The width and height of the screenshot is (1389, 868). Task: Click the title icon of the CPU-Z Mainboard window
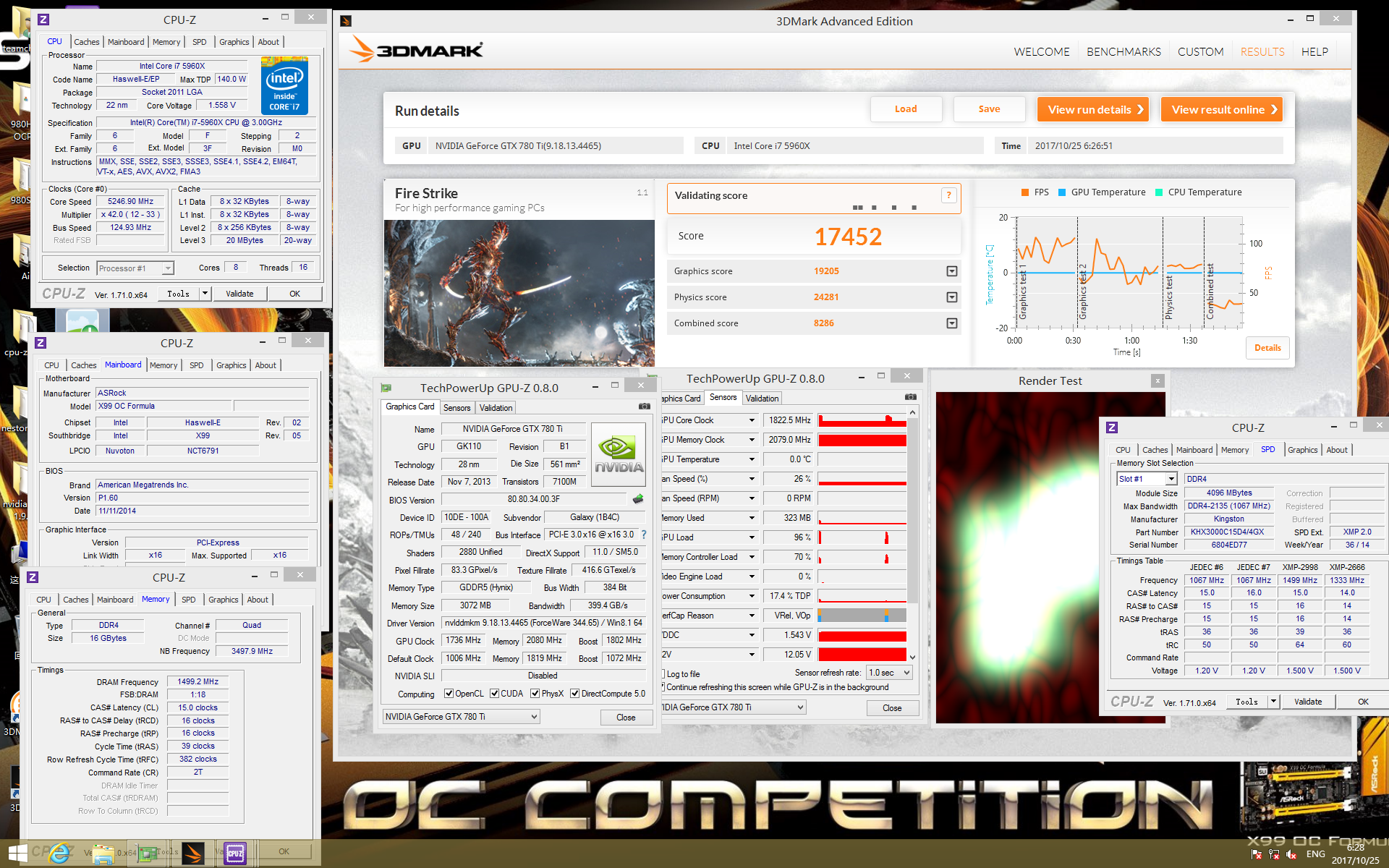point(41,343)
